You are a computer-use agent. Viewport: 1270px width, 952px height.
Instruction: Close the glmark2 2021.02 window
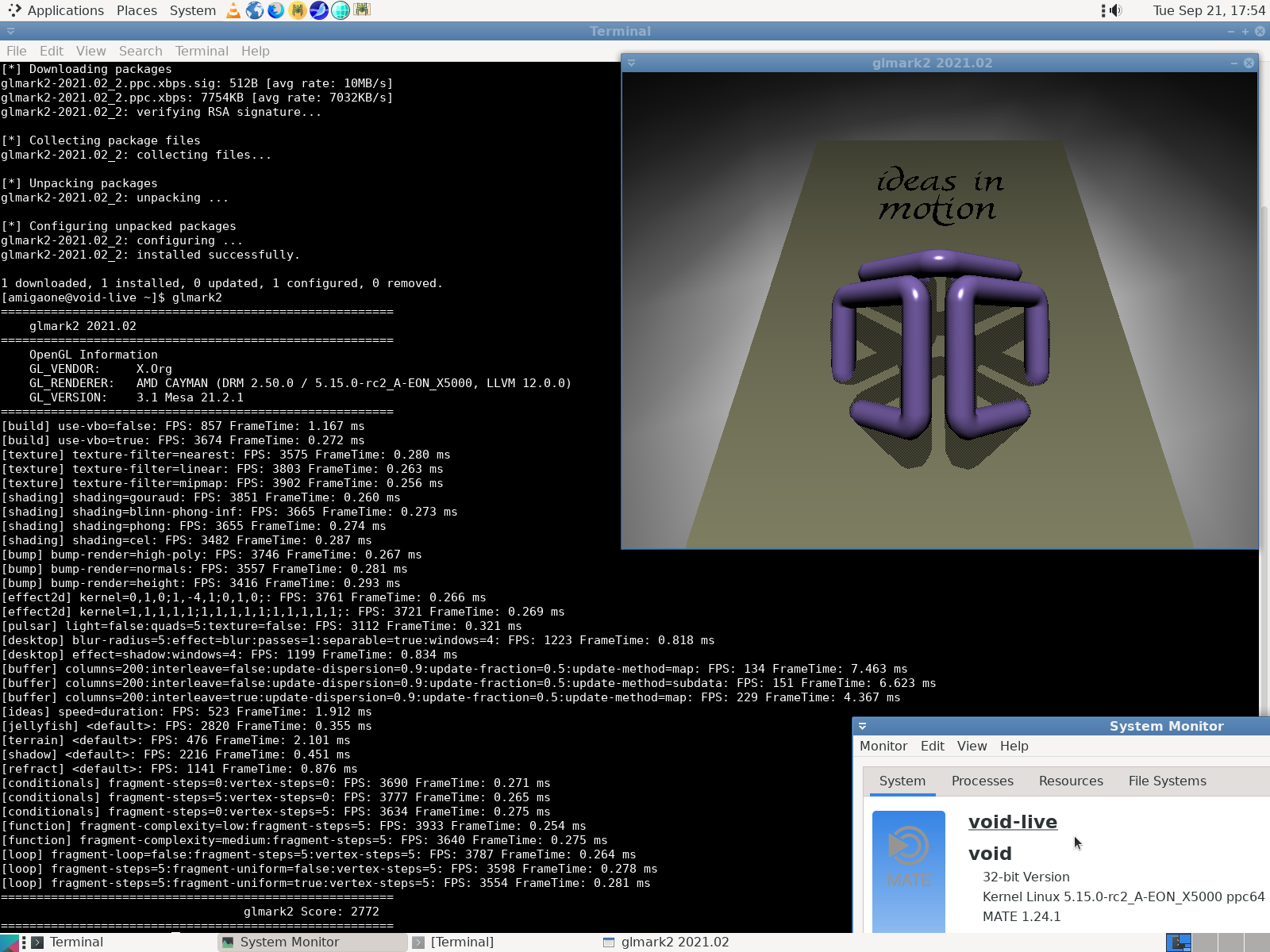pyautogui.click(x=1249, y=63)
